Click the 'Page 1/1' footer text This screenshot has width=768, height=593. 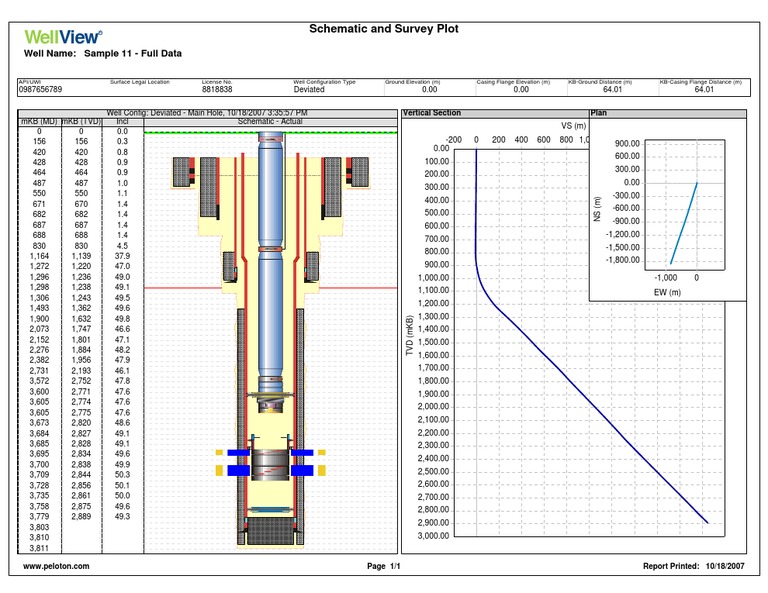pos(384,566)
